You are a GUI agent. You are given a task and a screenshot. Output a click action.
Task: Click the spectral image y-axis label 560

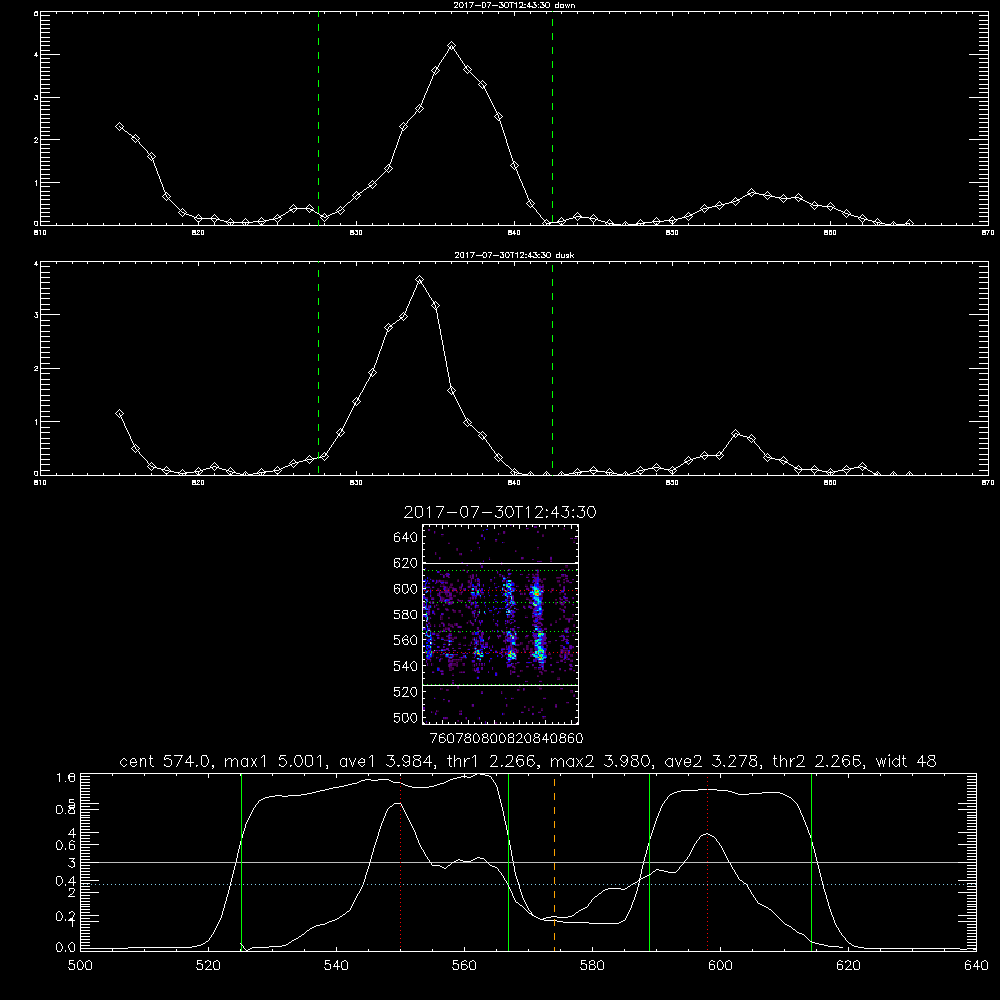[406, 640]
